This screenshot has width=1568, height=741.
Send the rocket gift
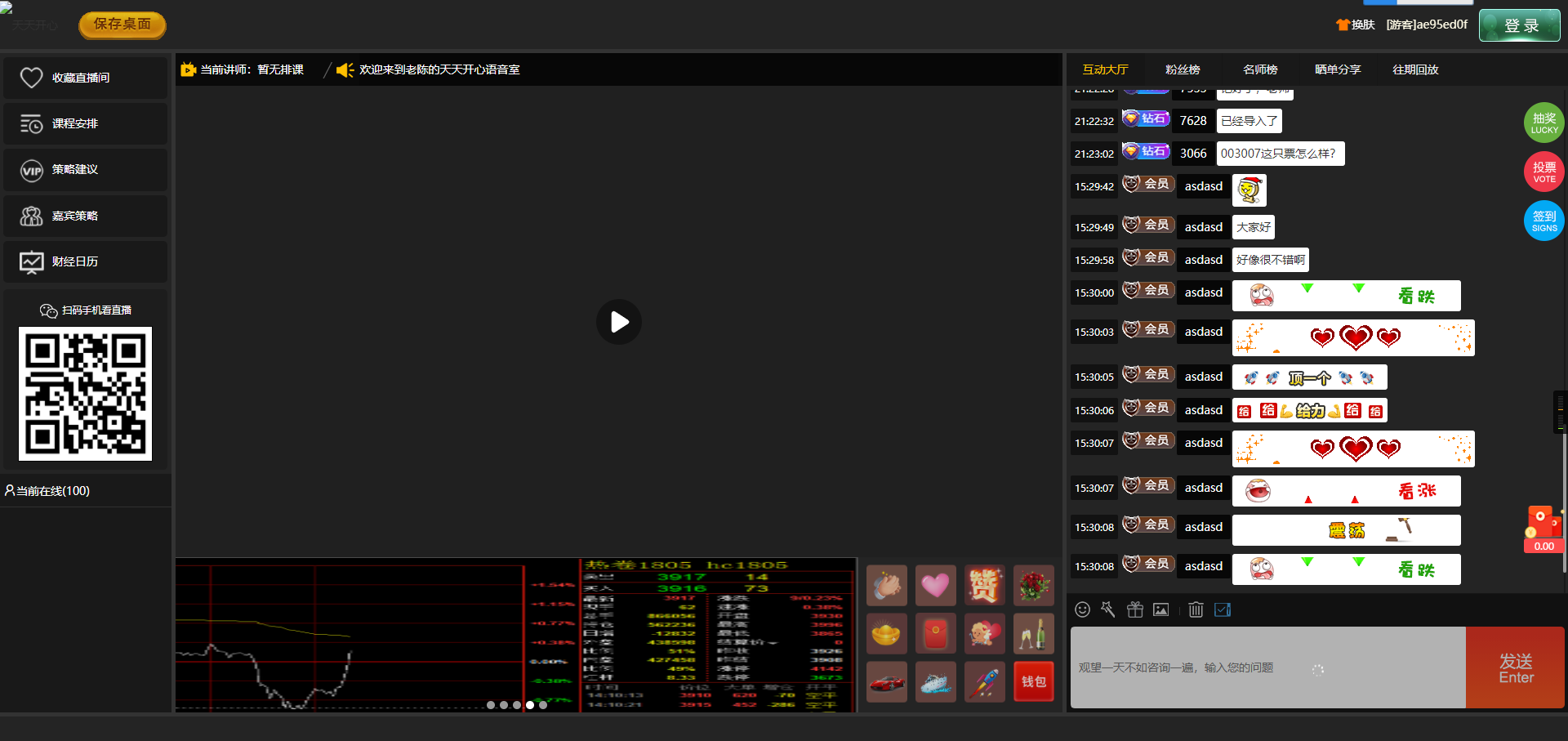[x=984, y=681]
